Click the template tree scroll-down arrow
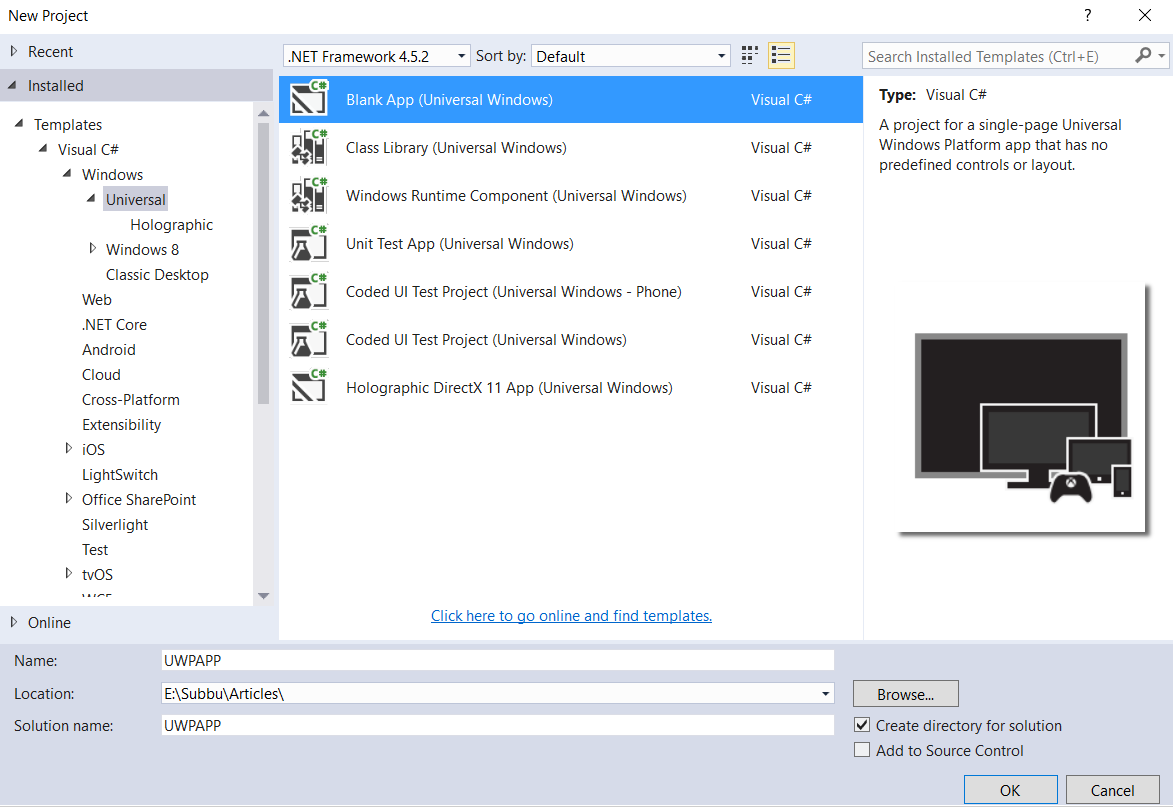Screen dimensions: 1173x807 [x=263, y=596]
